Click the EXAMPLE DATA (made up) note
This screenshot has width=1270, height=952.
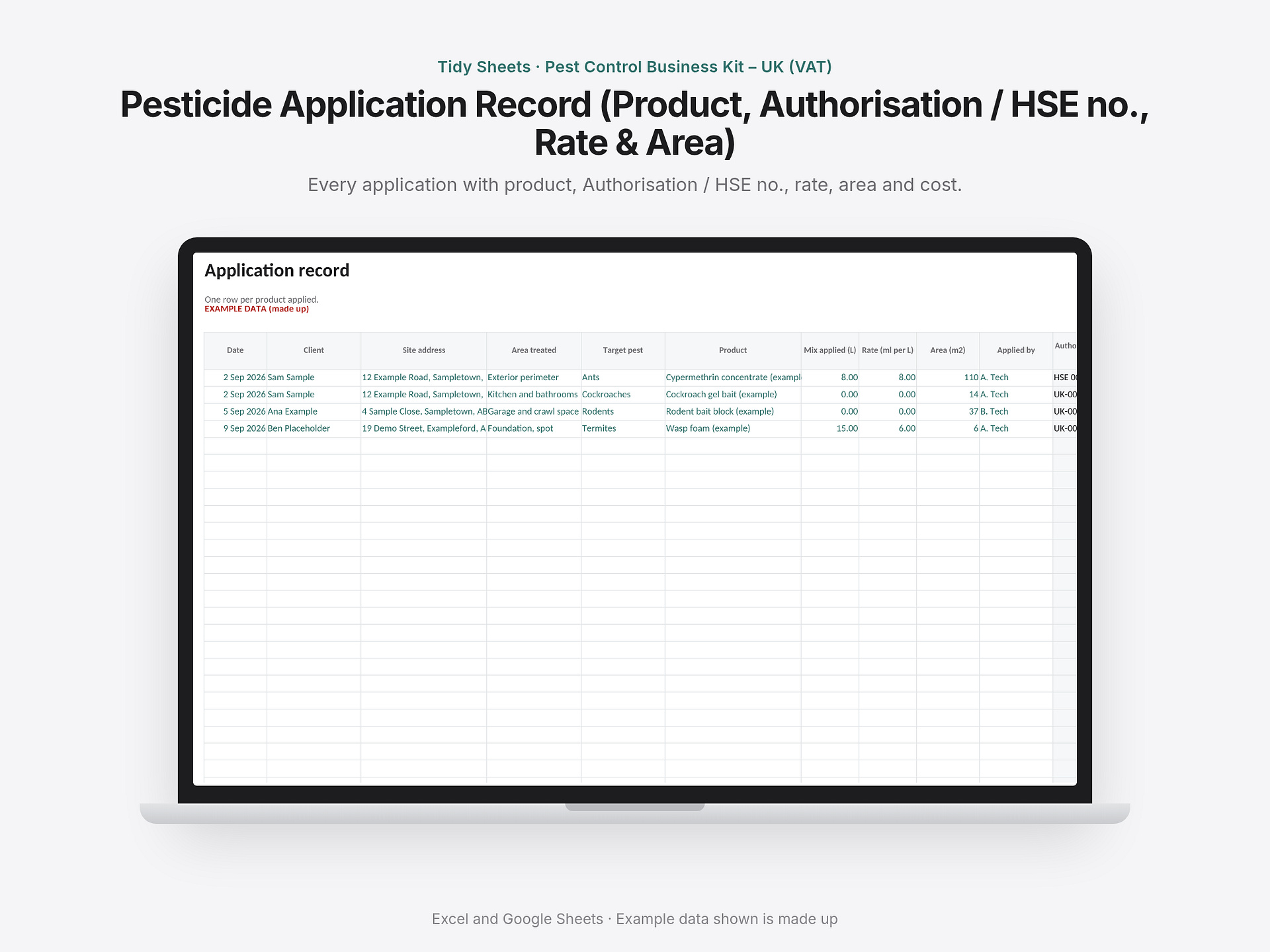click(257, 309)
